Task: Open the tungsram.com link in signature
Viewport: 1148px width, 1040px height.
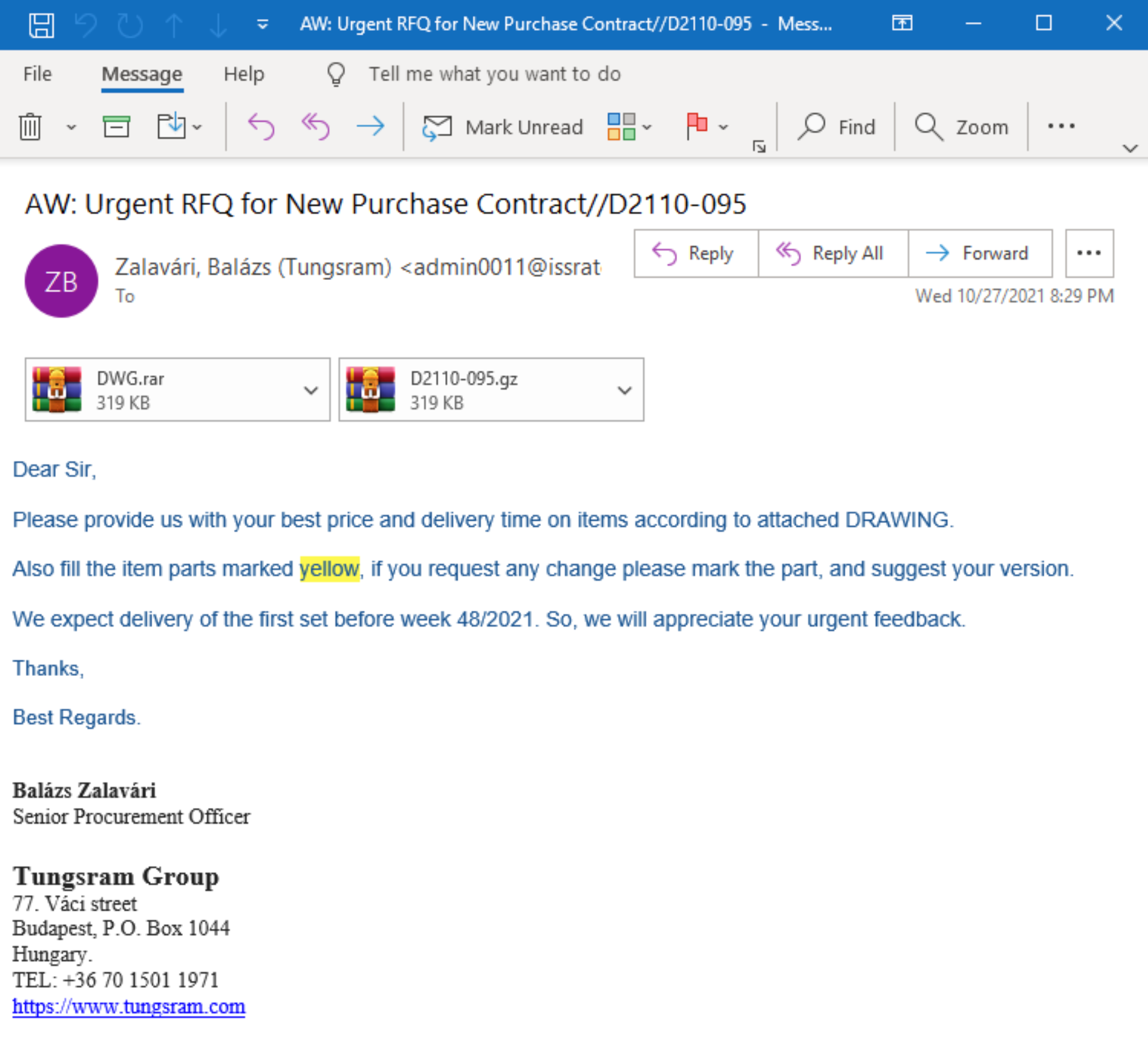Action: pos(129,1006)
